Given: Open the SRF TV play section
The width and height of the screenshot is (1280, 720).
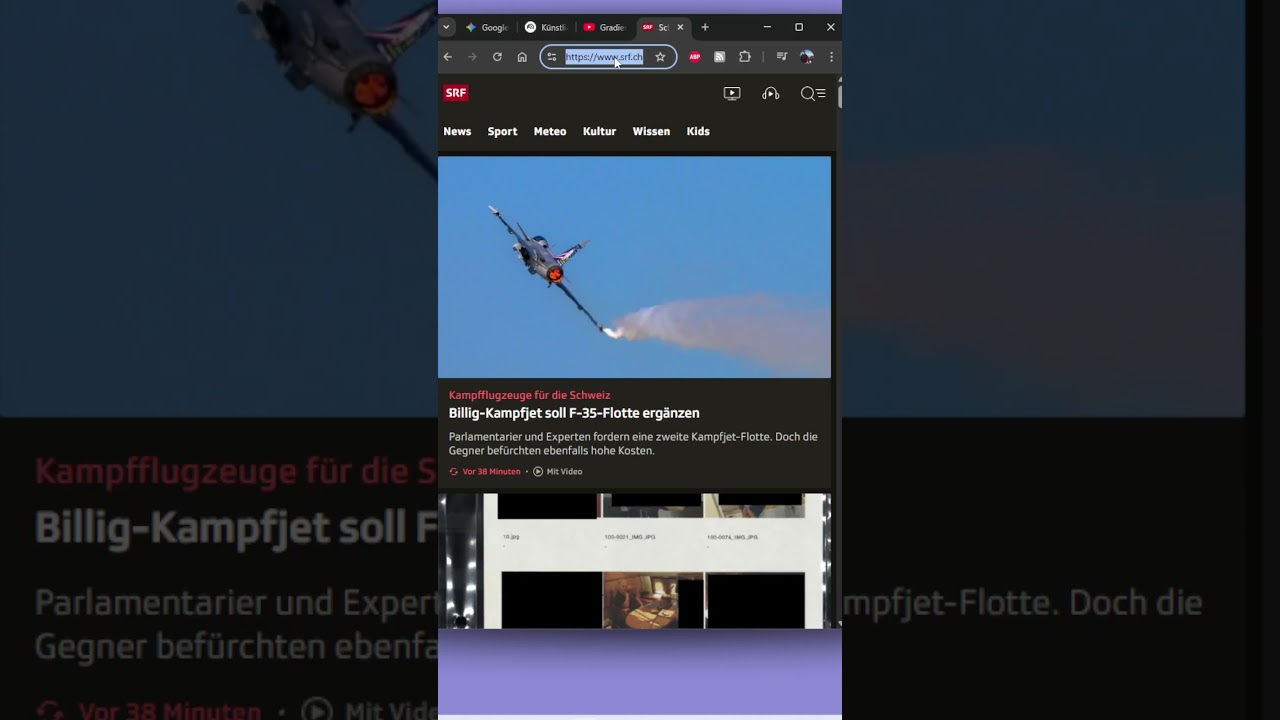Looking at the screenshot, I should tap(732, 93).
